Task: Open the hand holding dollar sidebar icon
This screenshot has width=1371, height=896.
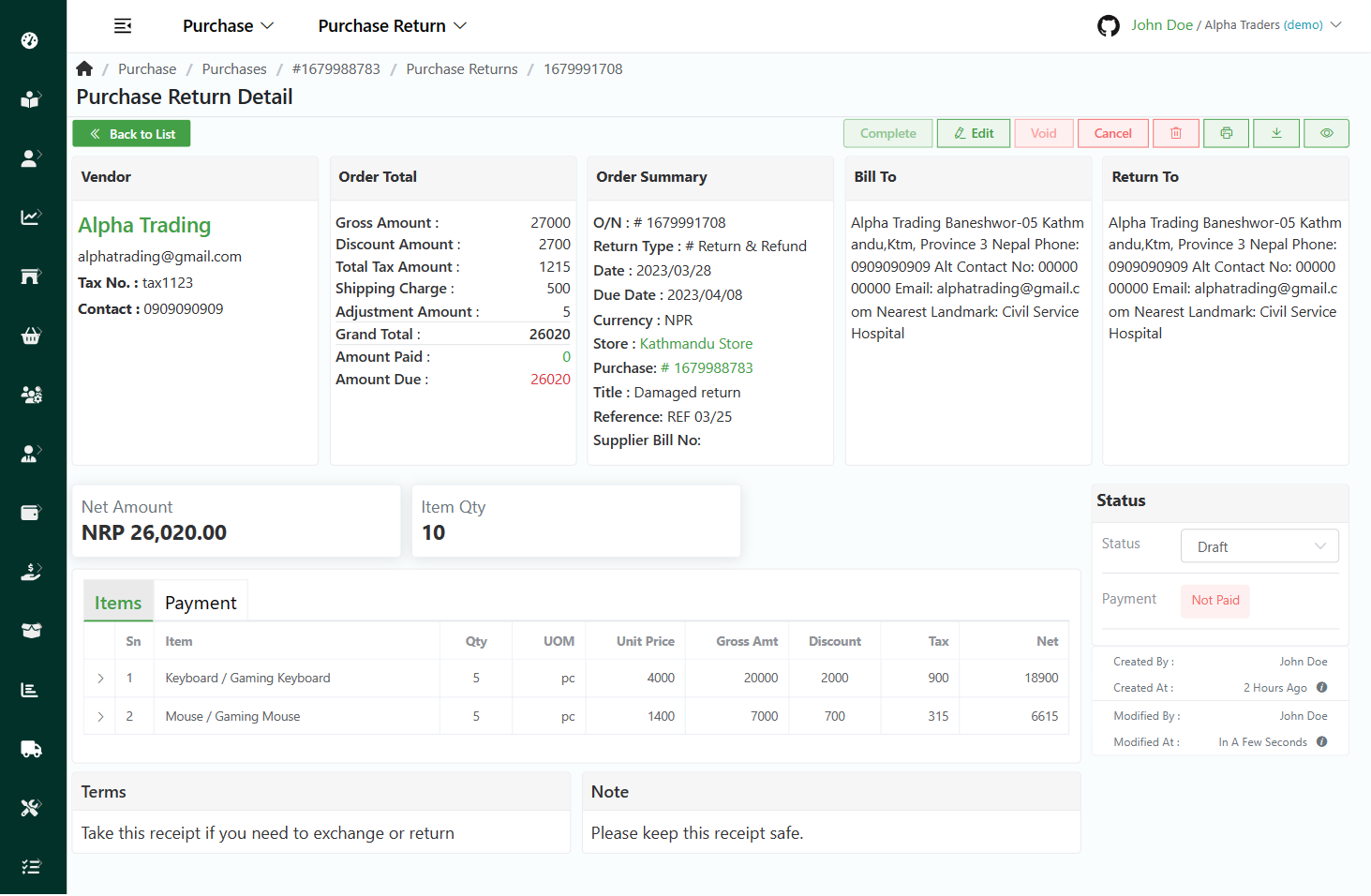Action: pos(30,572)
